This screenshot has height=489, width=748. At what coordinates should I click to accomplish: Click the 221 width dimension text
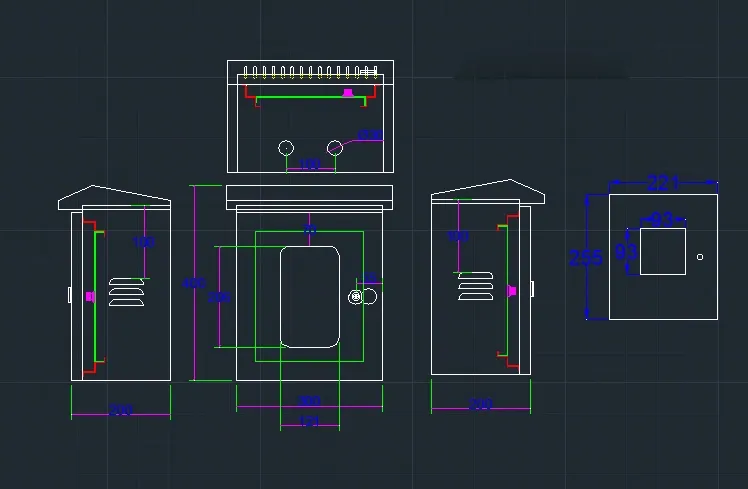tap(663, 183)
